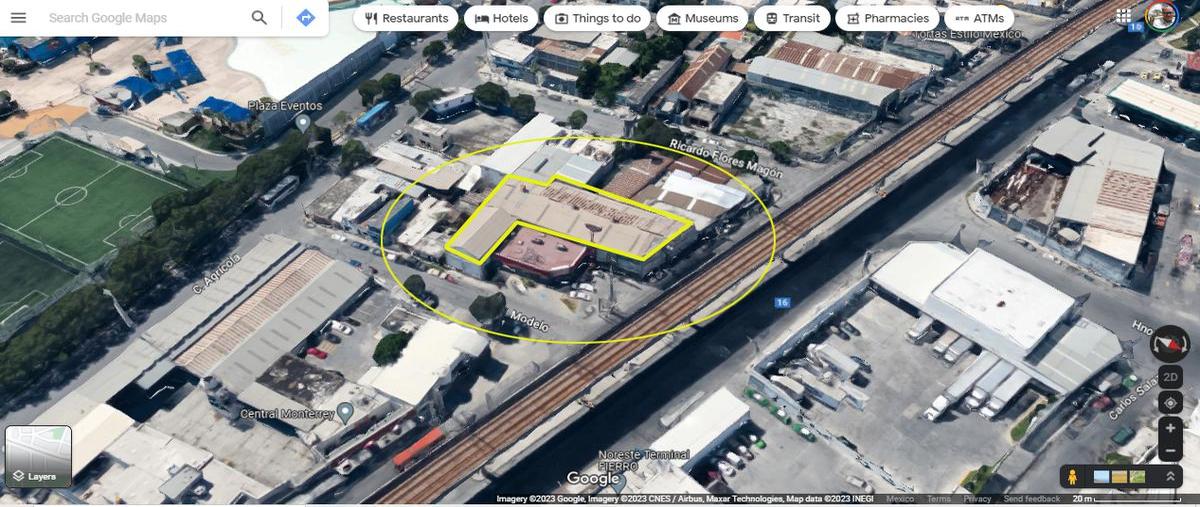The width and height of the screenshot is (1200, 507).
Task: Click the Plaza Eventos map pin
Action: coord(304,122)
